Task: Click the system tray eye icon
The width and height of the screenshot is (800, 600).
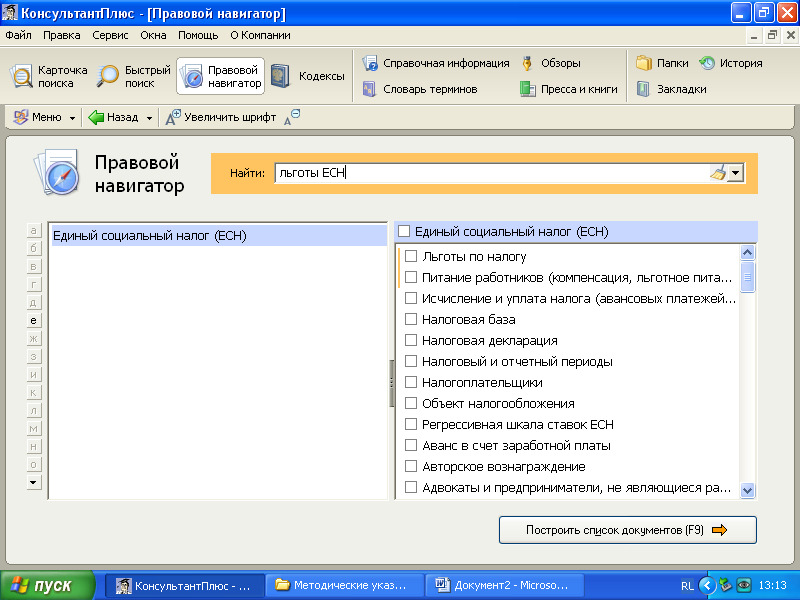Action: (744, 585)
